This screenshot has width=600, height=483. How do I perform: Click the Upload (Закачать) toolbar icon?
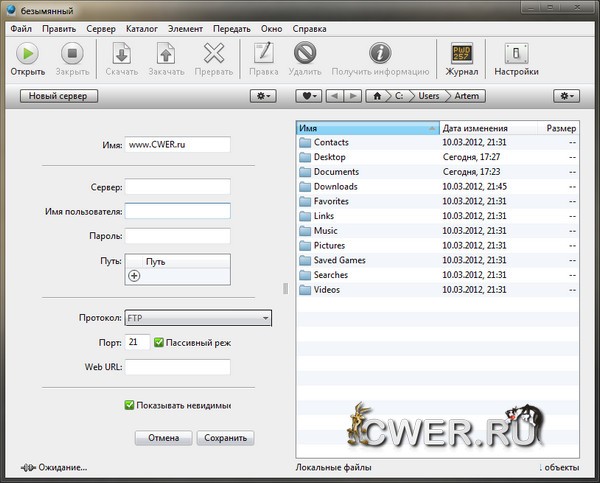point(166,53)
